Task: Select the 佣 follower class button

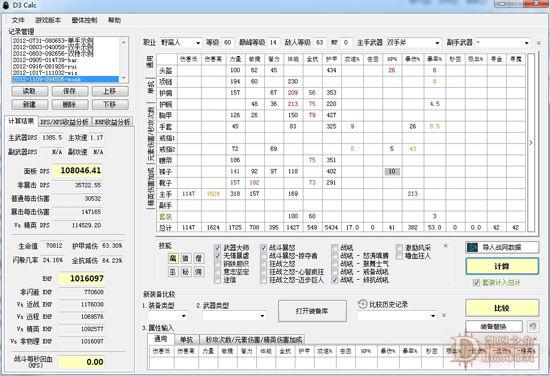Action: point(199,272)
